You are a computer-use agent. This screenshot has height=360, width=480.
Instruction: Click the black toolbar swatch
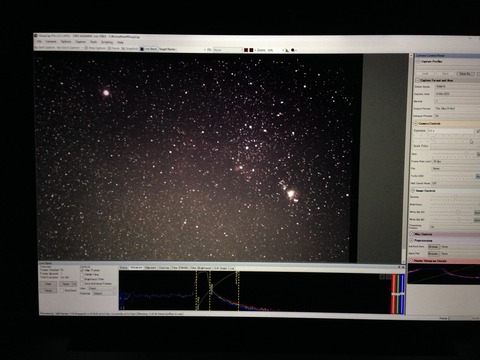(x=251, y=50)
